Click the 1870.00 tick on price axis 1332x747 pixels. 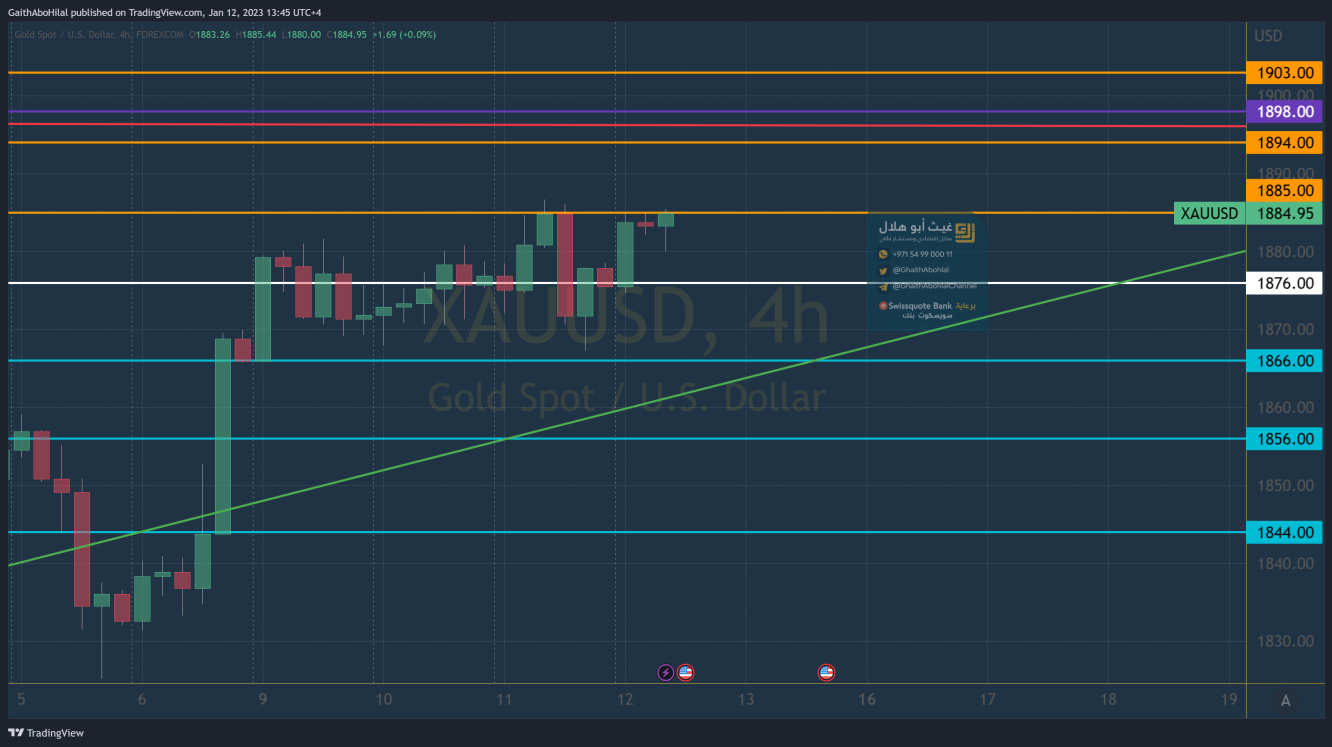click(x=1284, y=329)
